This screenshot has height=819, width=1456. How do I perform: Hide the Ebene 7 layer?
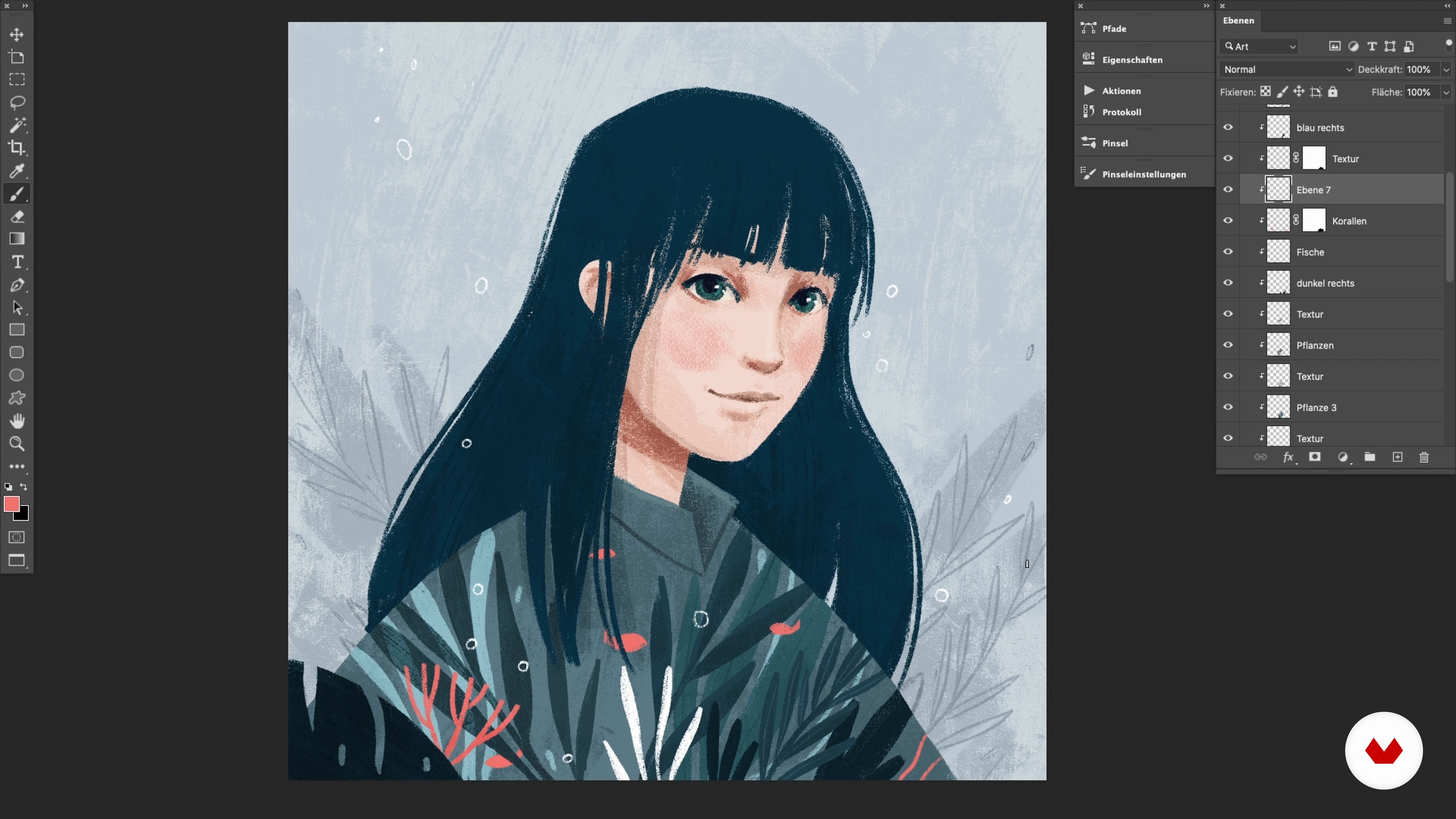point(1228,189)
